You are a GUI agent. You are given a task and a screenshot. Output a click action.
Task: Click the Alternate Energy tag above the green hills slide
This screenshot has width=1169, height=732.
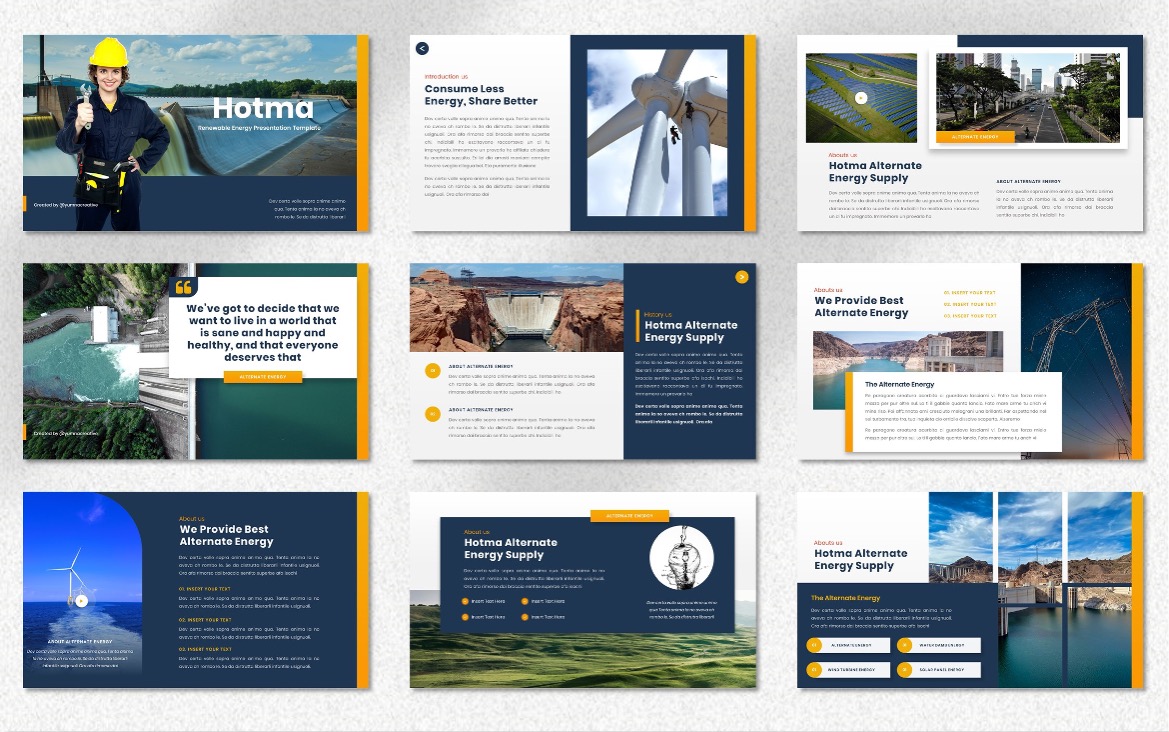(629, 516)
